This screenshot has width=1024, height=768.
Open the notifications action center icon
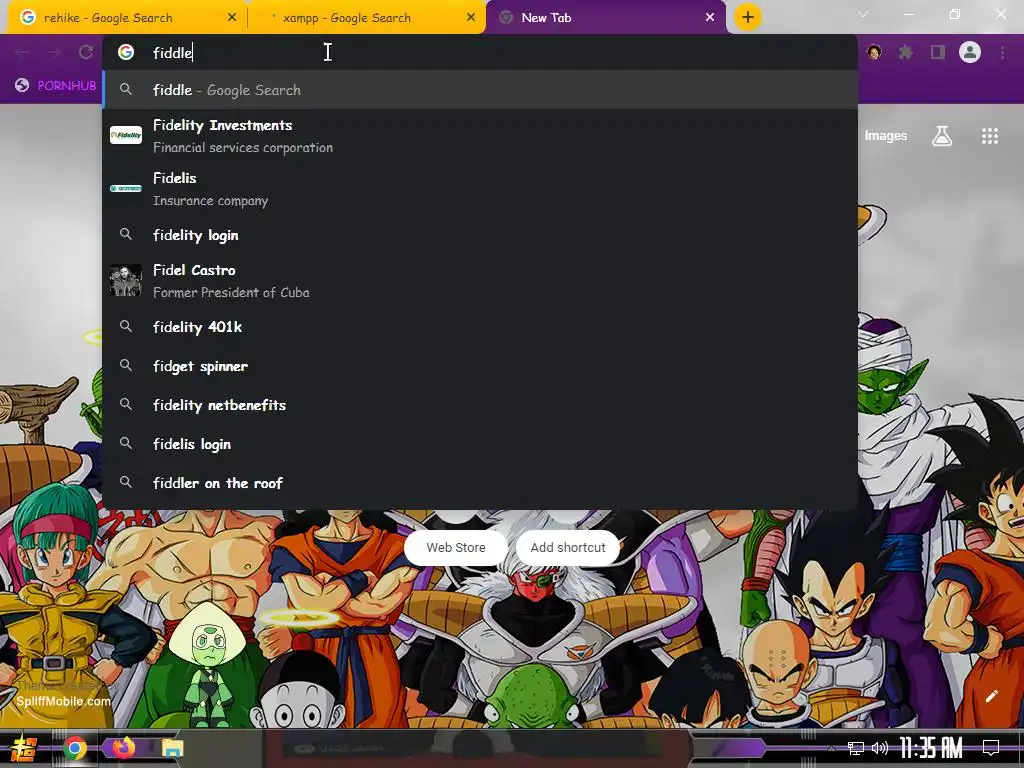[x=991, y=748]
